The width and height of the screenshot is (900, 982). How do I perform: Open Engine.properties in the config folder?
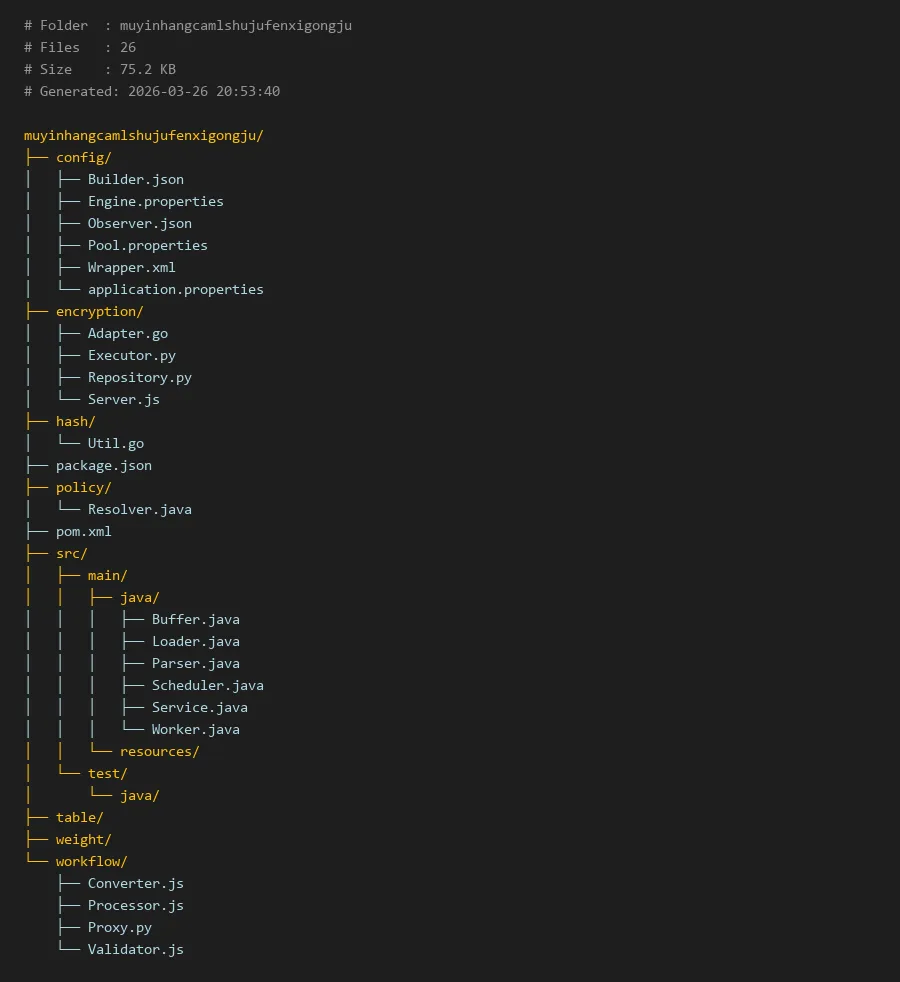[155, 201]
